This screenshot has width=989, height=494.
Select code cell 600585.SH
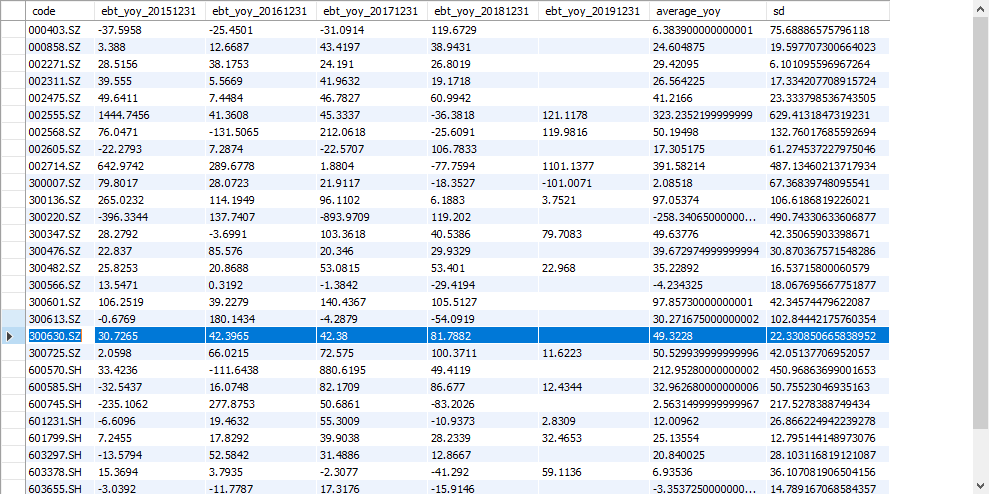click(61, 387)
